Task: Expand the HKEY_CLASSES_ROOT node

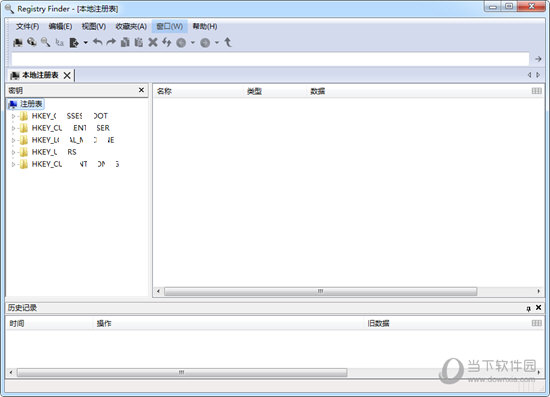Action: point(13,116)
